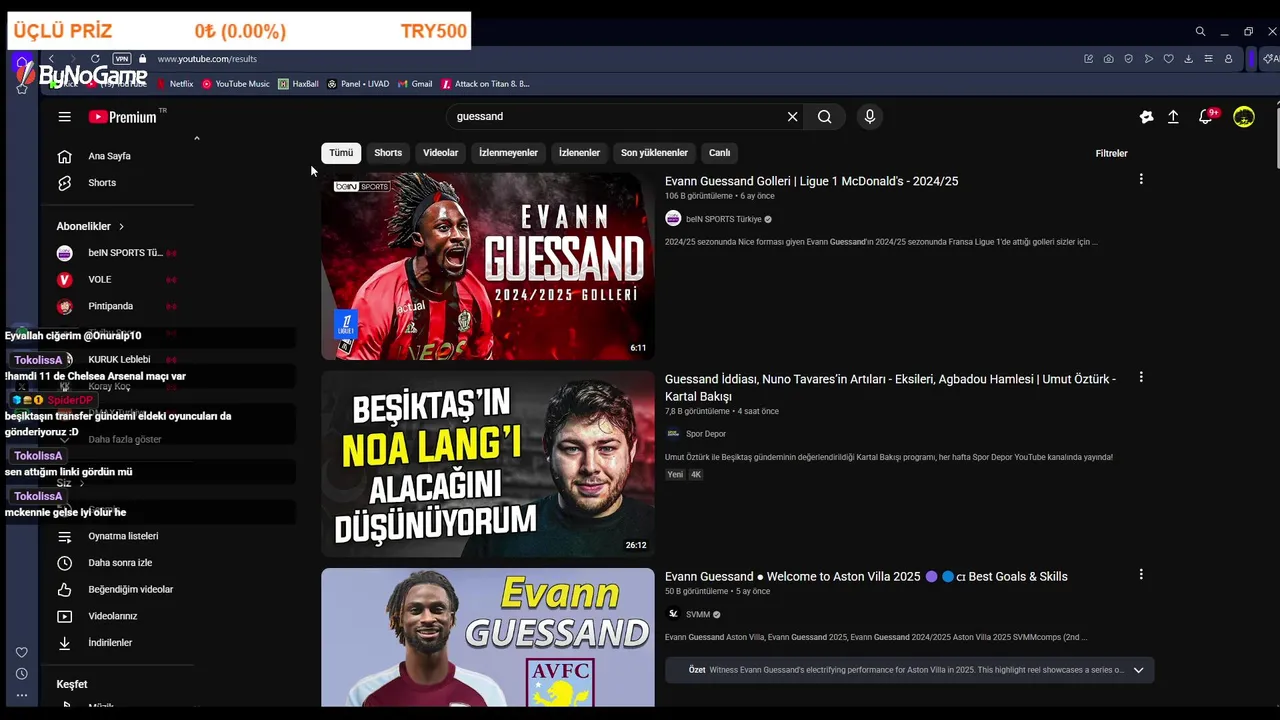1280x720 pixels.
Task: Open the Filtreler search filters
Action: 1111,153
